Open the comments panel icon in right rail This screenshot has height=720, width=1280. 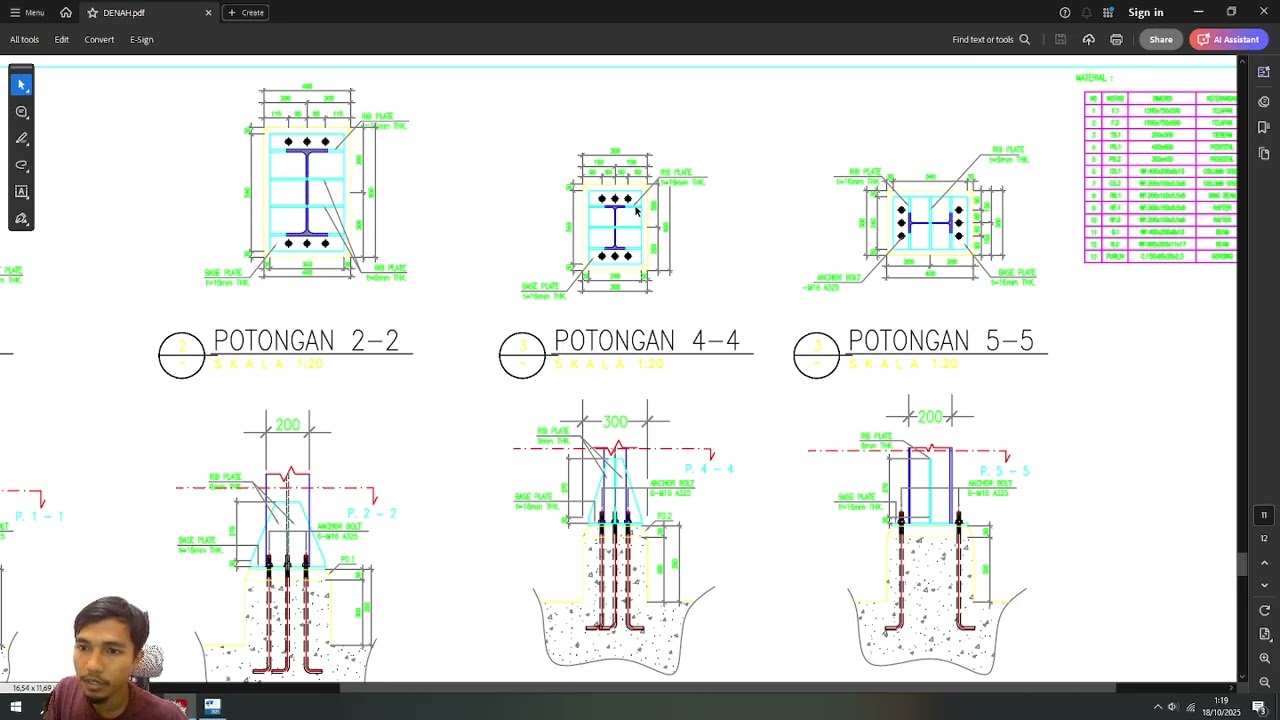[1265, 102]
